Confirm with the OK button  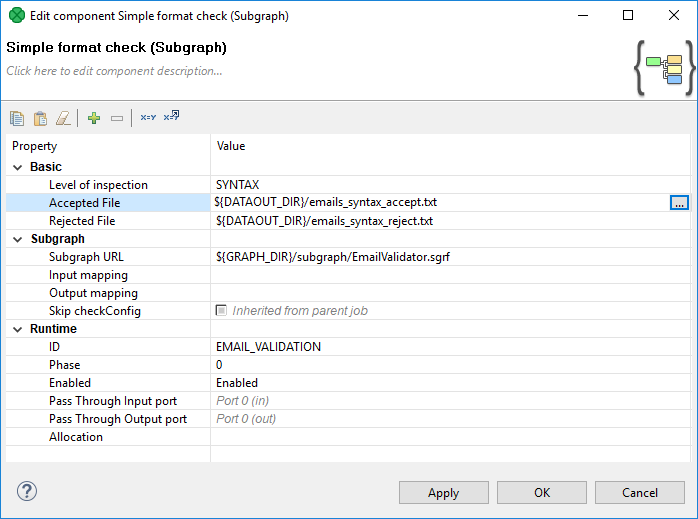point(542,492)
